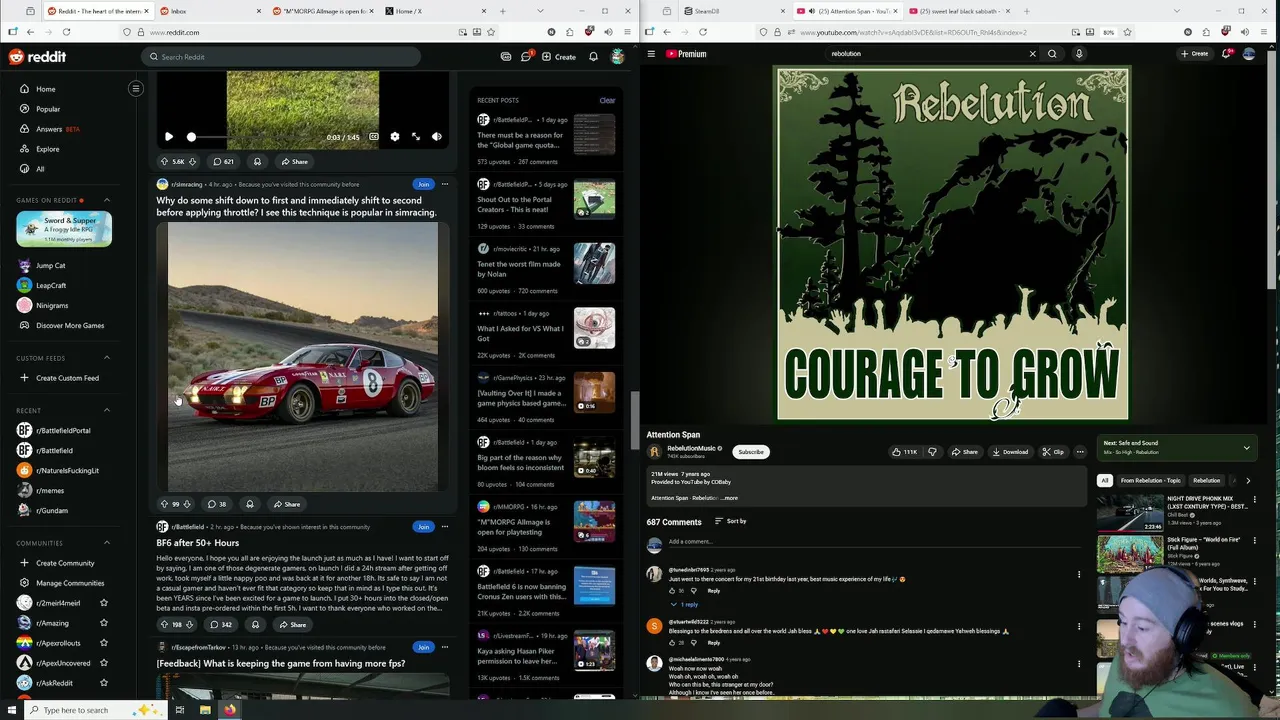This screenshot has width=1280, height=720.
Task: Dislike the Attention Span video
Action: pyautogui.click(x=932, y=452)
